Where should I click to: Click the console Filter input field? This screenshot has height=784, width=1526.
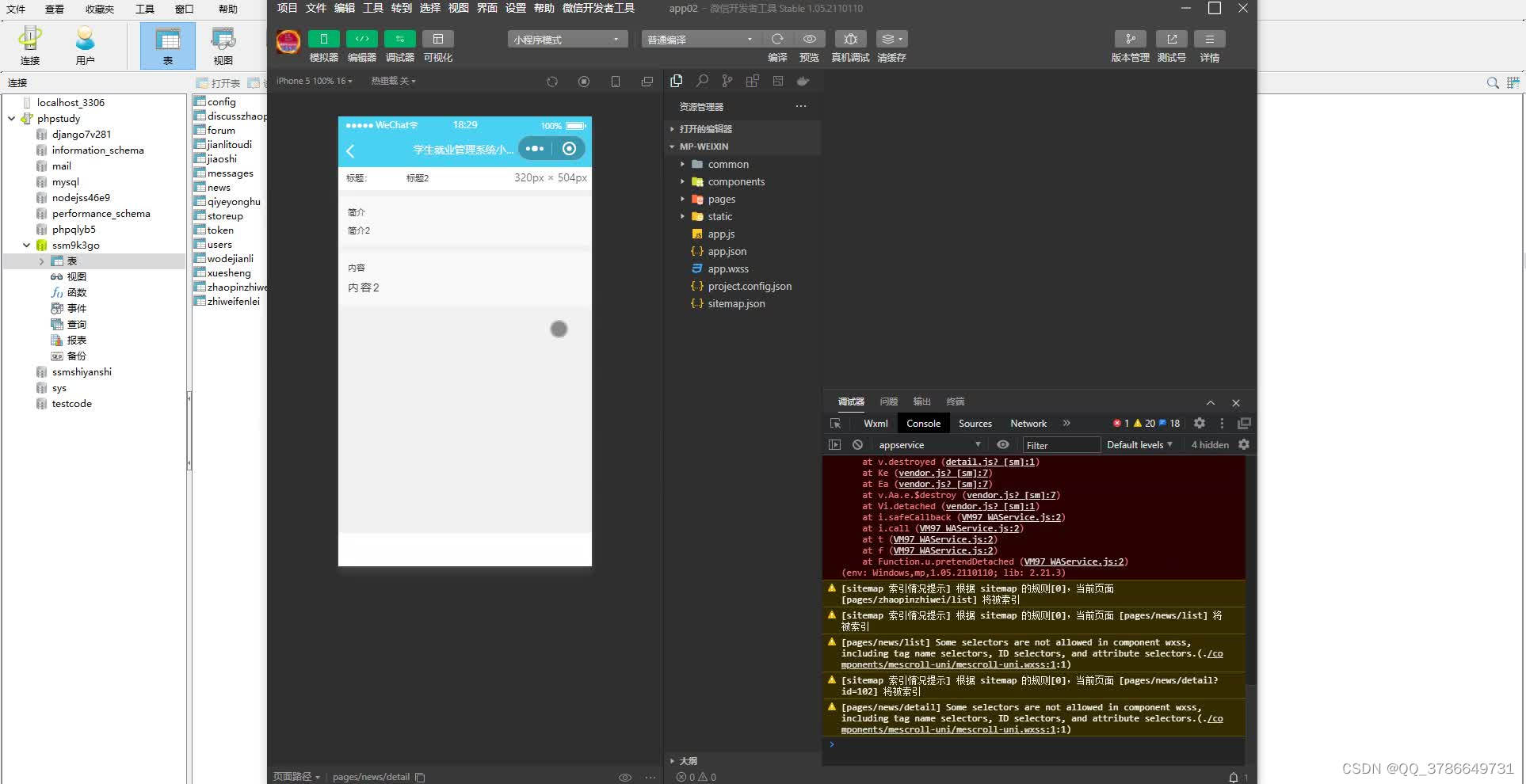(x=1061, y=445)
